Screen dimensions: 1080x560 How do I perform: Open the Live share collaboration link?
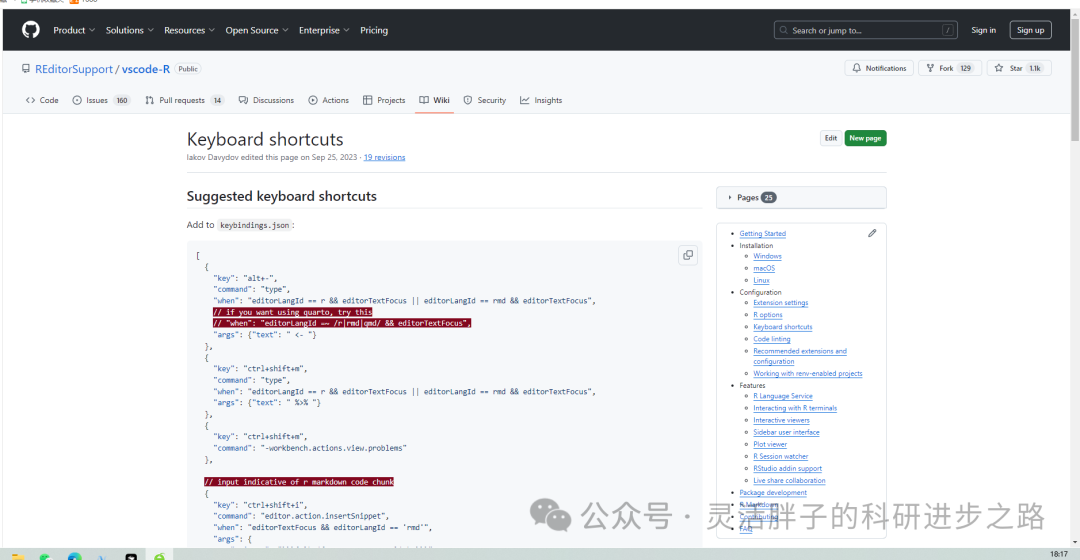789,481
